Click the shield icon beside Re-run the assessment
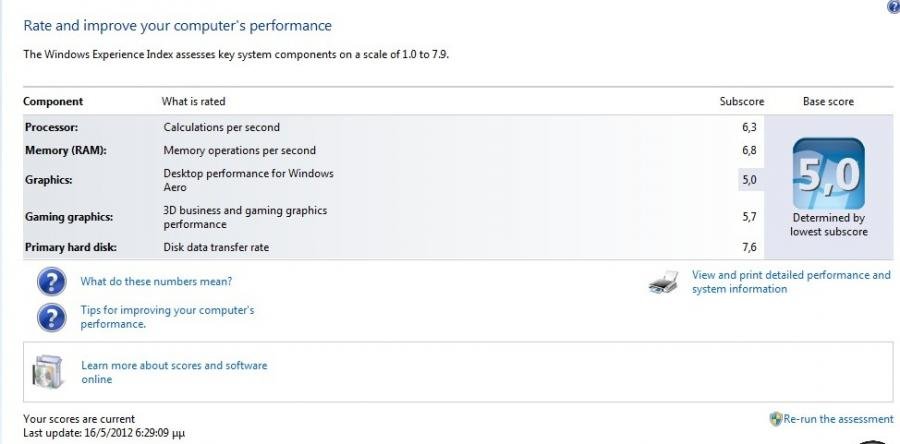Screen dimensions: 900x444 [775, 419]
